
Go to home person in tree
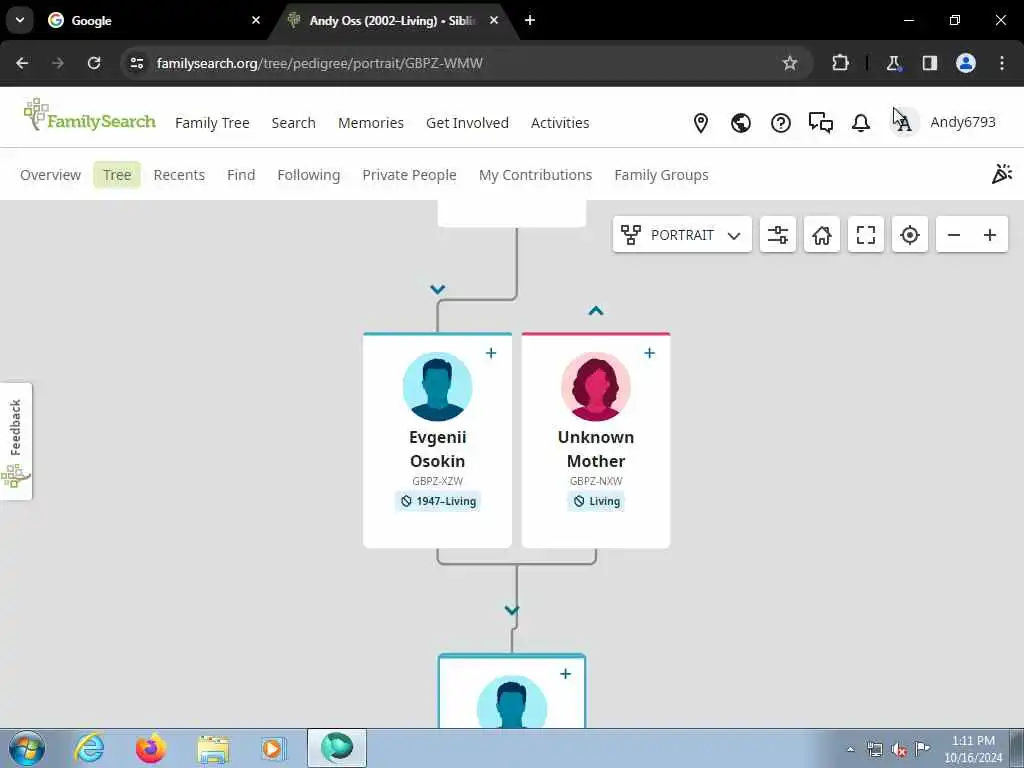click(822, 234)
